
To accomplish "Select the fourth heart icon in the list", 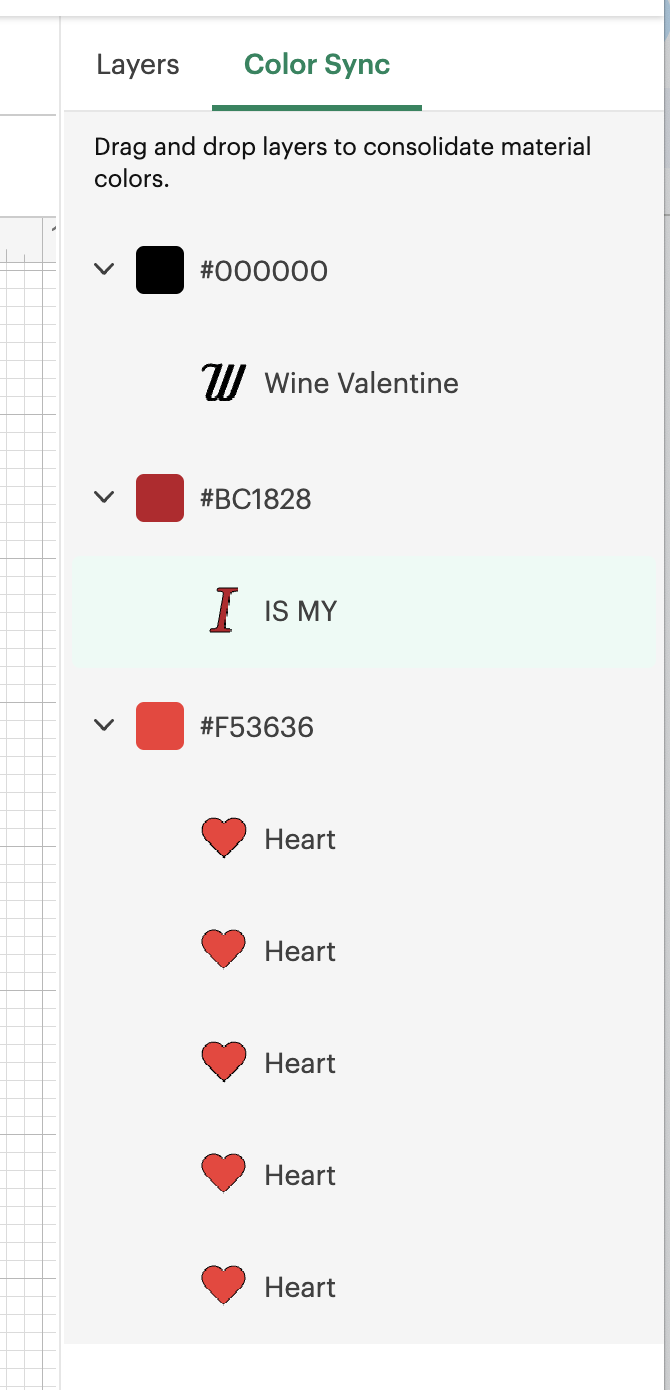I will [x=224, y=1174].
